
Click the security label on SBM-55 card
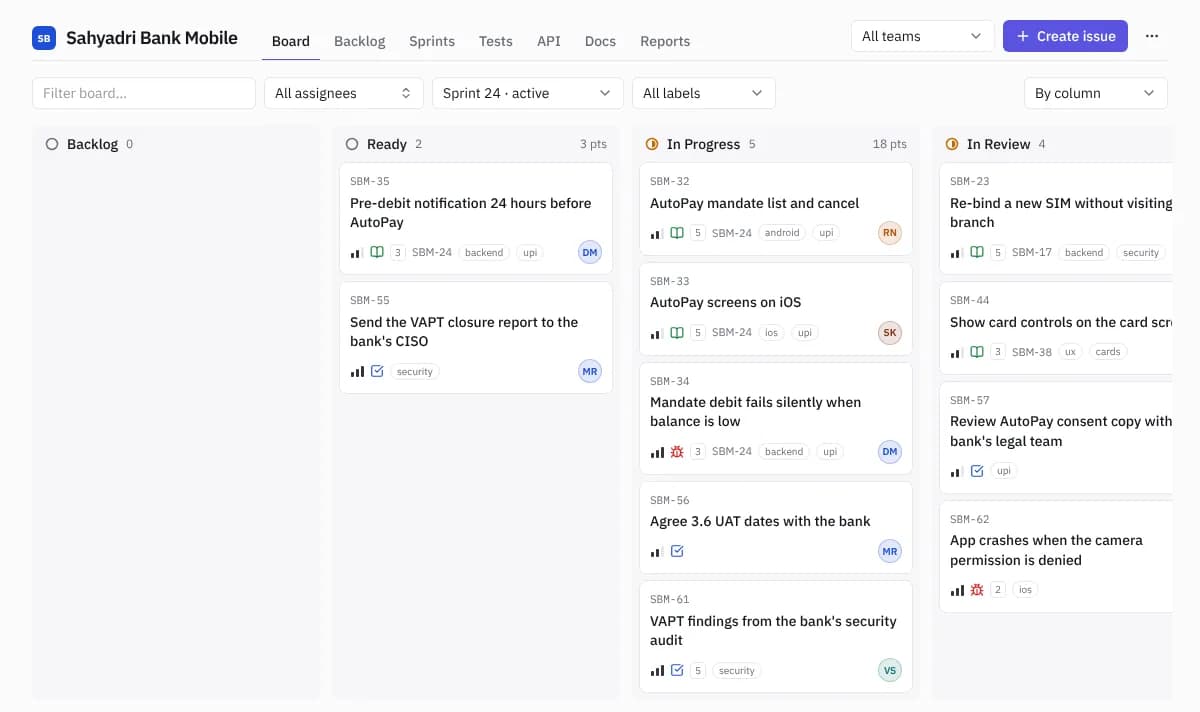click(x=415, y=372)
